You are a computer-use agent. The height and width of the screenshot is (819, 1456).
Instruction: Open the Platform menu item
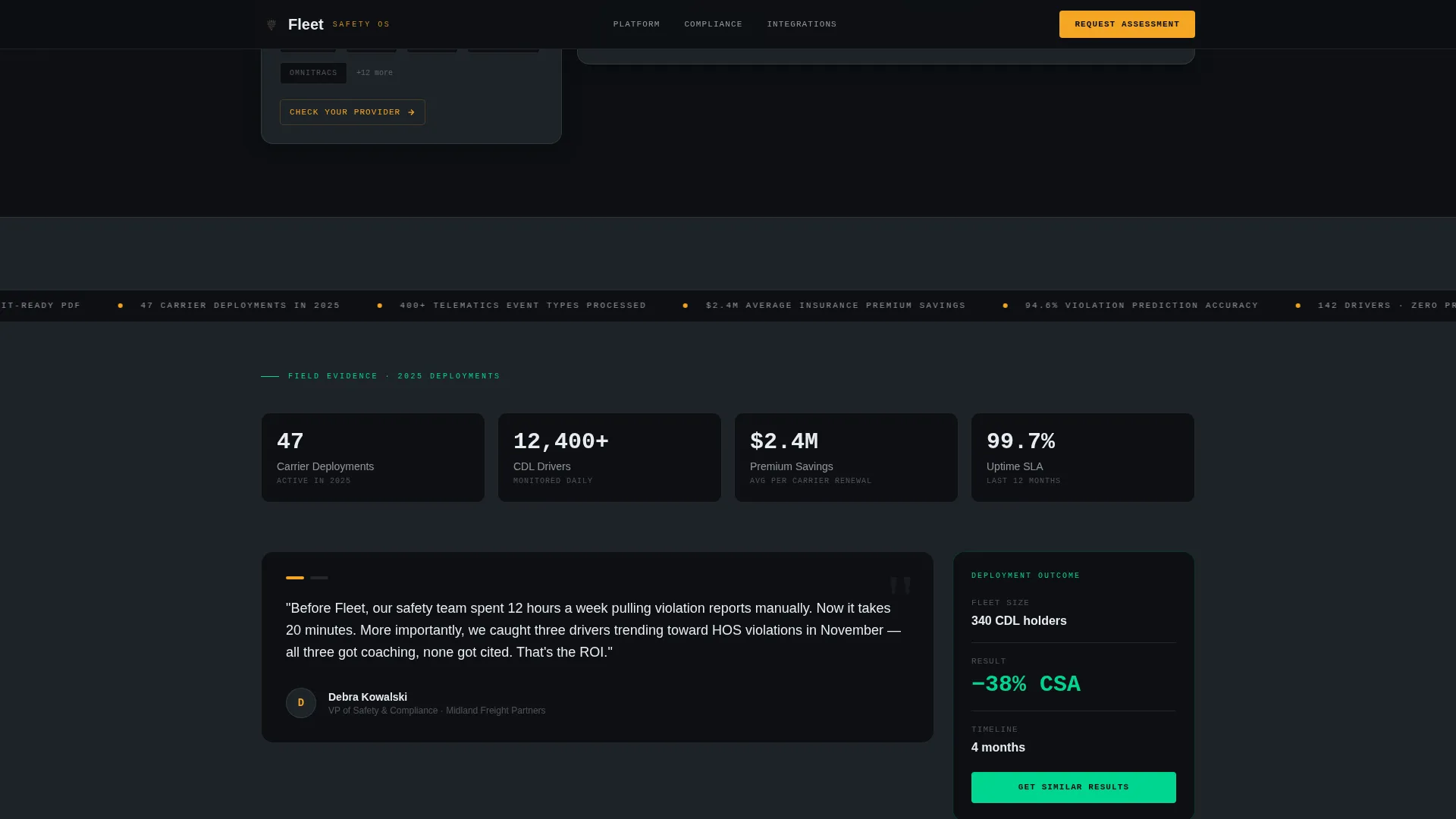pyautogui.click(x=636, y=24)
